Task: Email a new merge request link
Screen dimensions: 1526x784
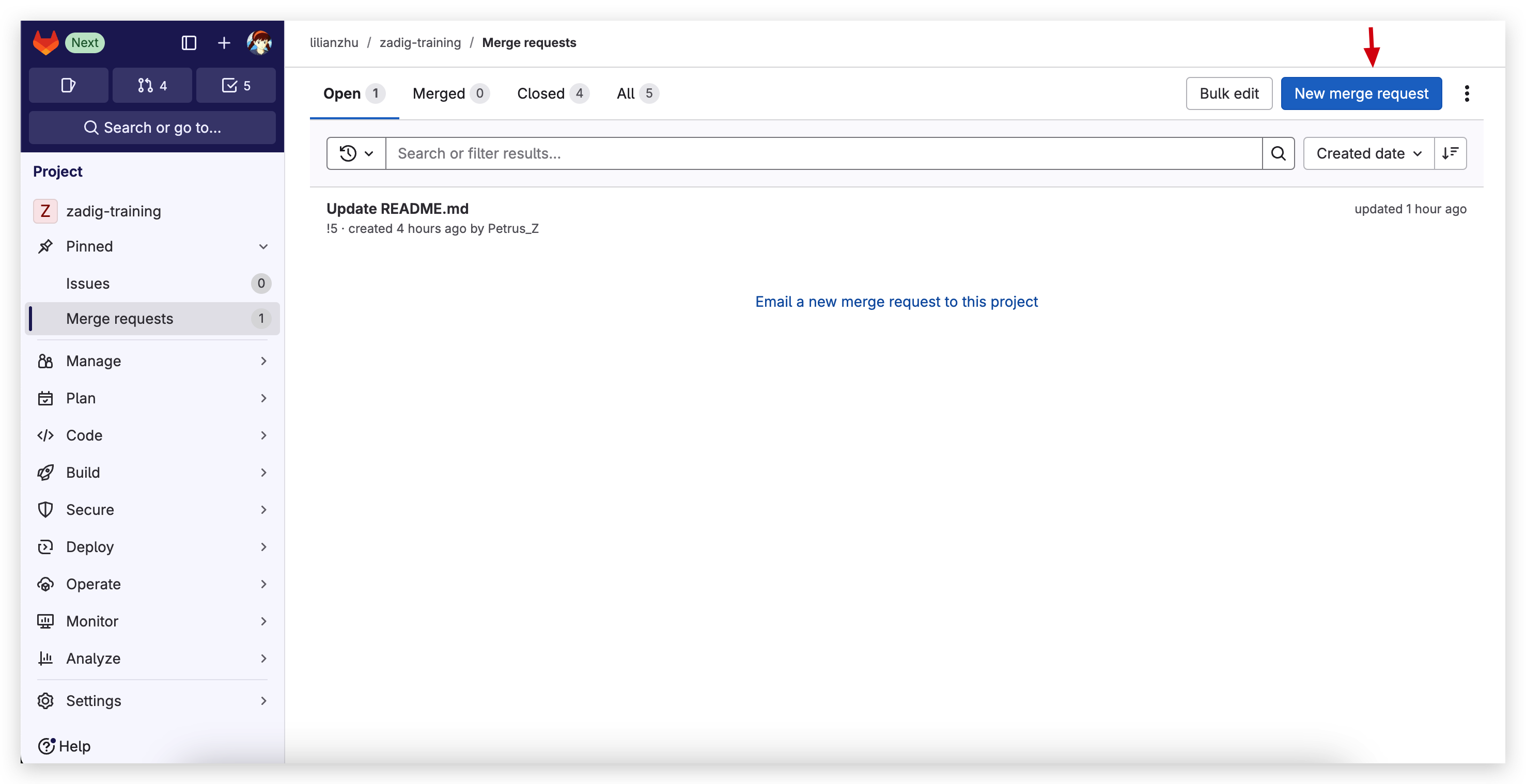Action: 896,302
